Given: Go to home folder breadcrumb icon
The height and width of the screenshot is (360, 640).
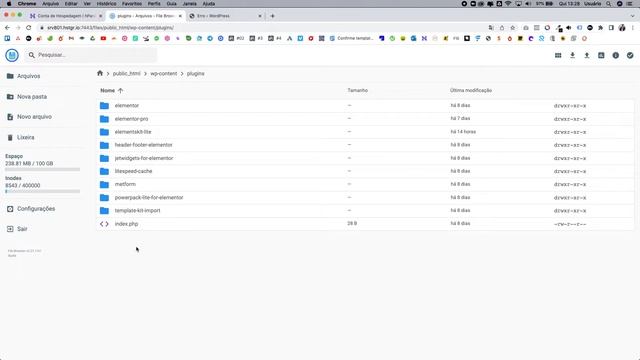Looking at the screenshot, I should [x=100, y=73].
